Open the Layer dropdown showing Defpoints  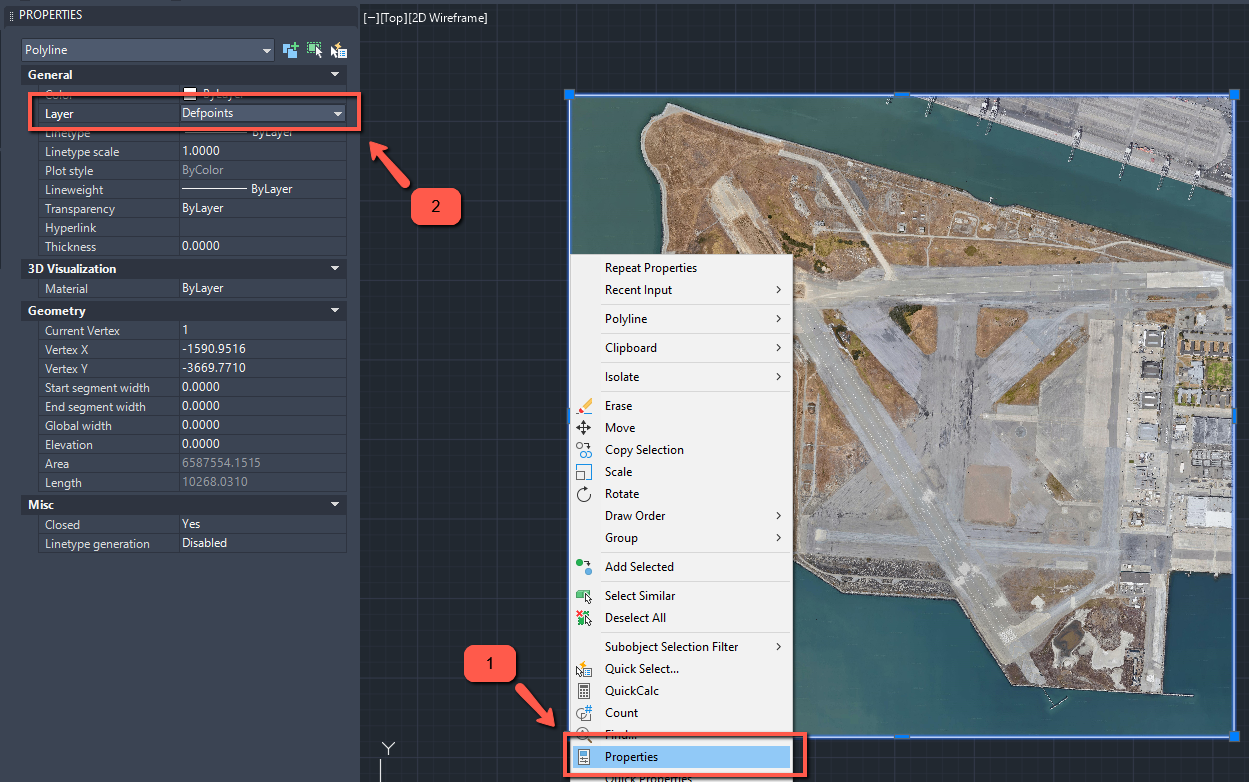262,114
